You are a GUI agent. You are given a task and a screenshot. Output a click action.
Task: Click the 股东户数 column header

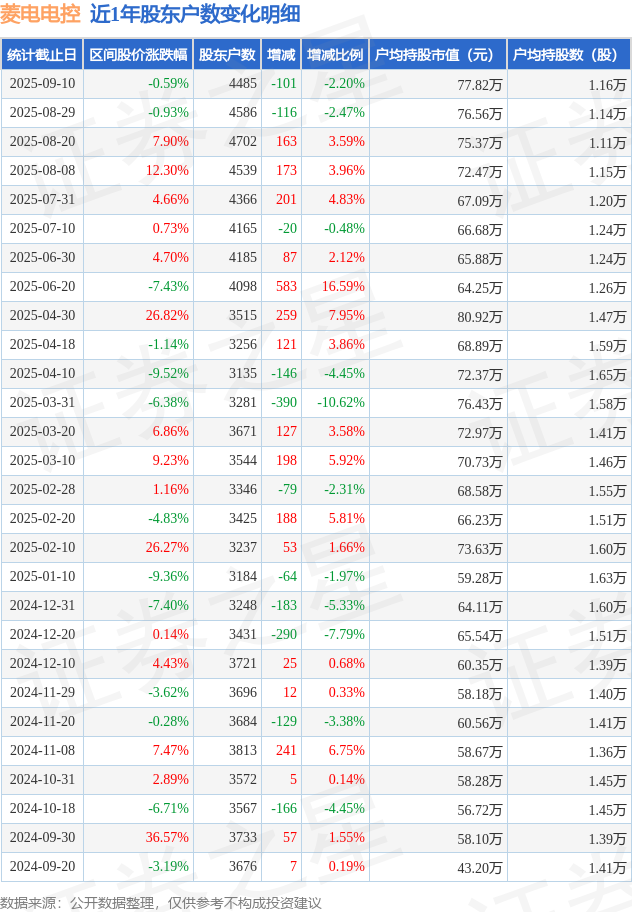coord(227,55)
